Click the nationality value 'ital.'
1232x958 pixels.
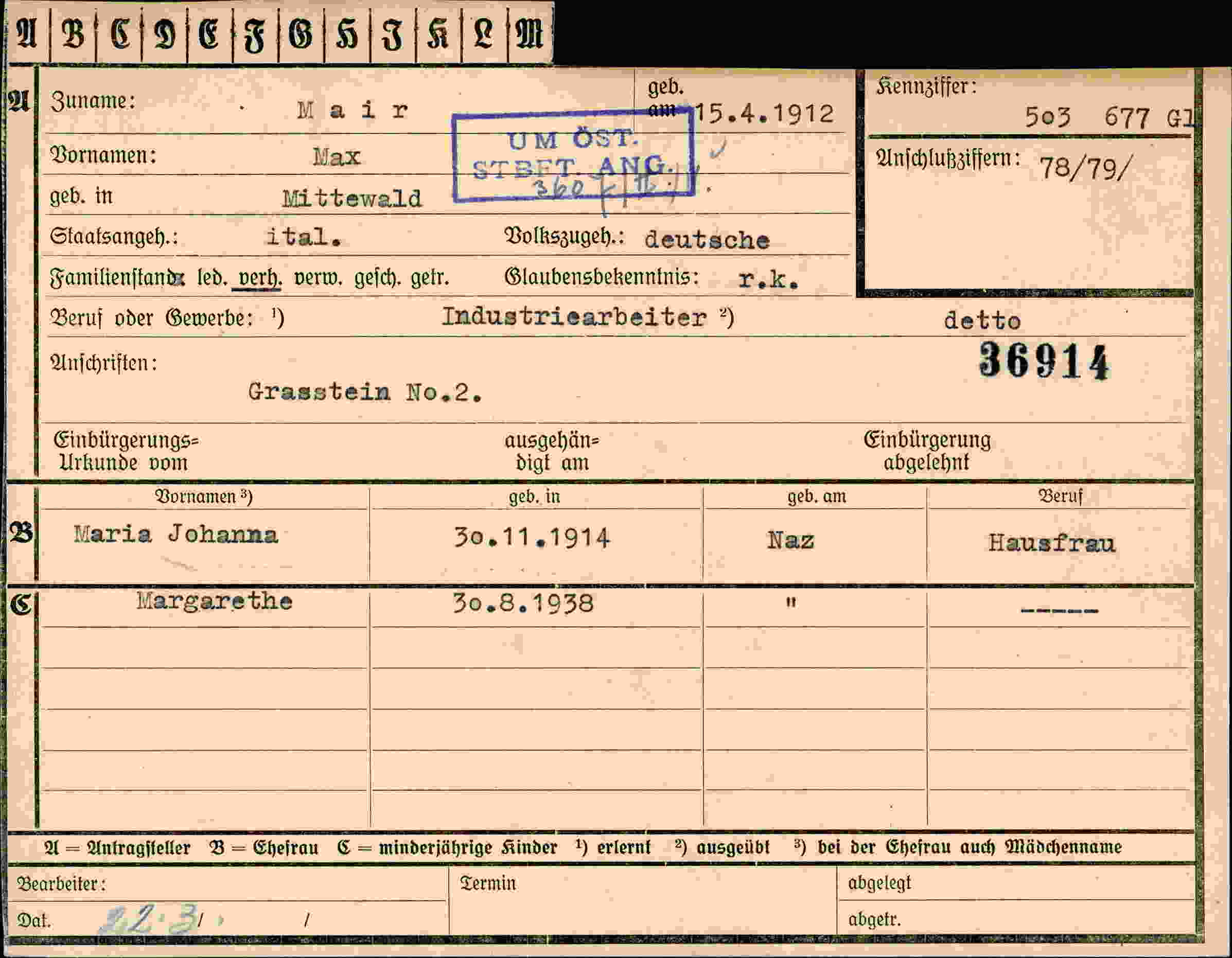click(304, 237)
